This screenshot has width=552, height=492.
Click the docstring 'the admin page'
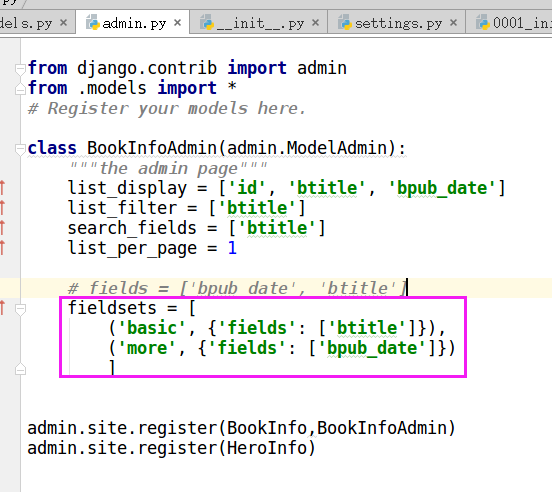(x=168, y=169)
